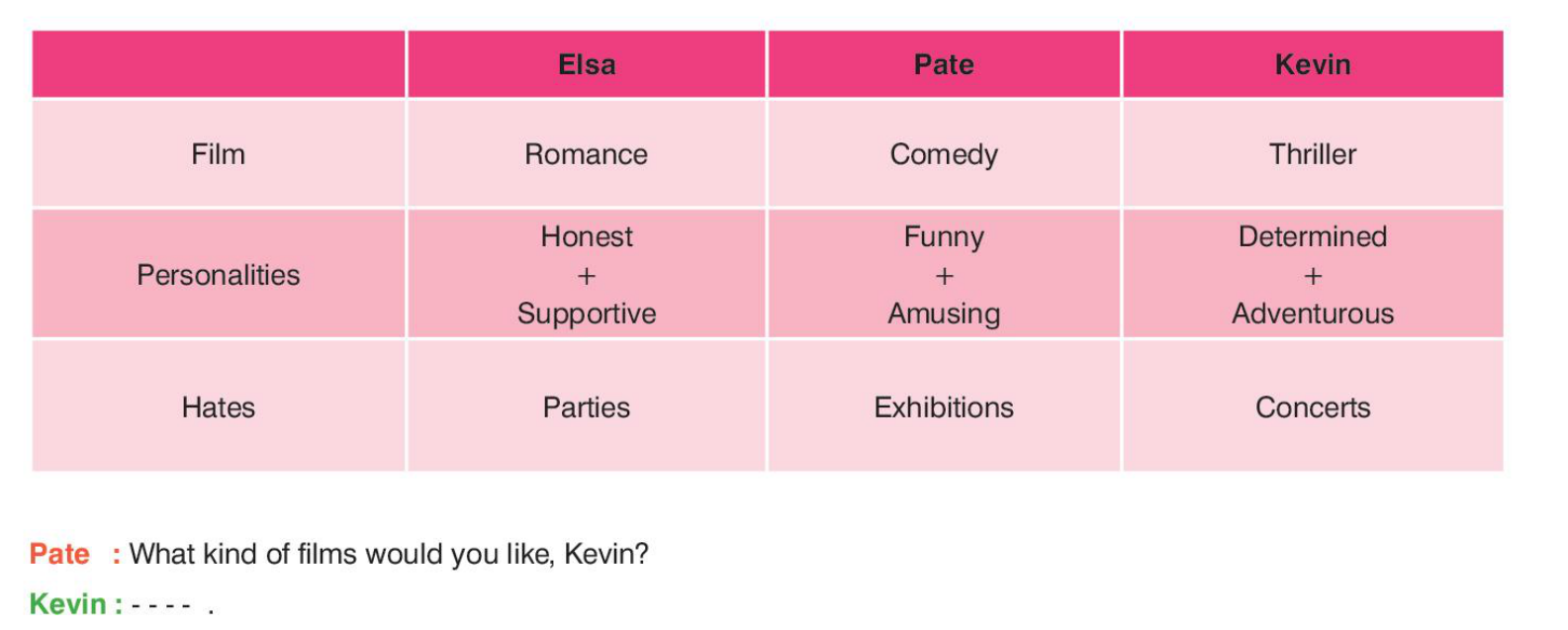Click the Parties cell
The image size is (1568, 630).
(x=587, y=407)
